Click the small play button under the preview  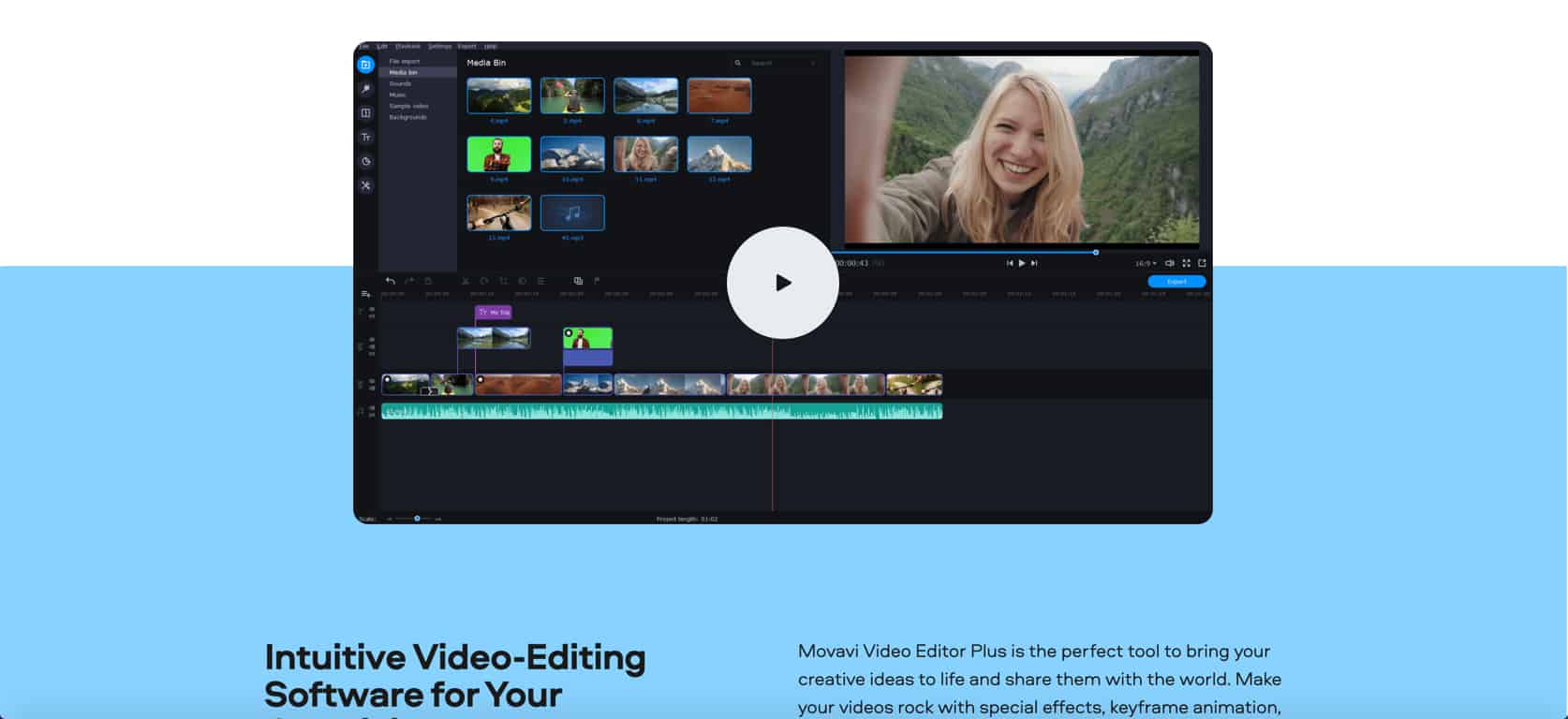coord(1022,263)
